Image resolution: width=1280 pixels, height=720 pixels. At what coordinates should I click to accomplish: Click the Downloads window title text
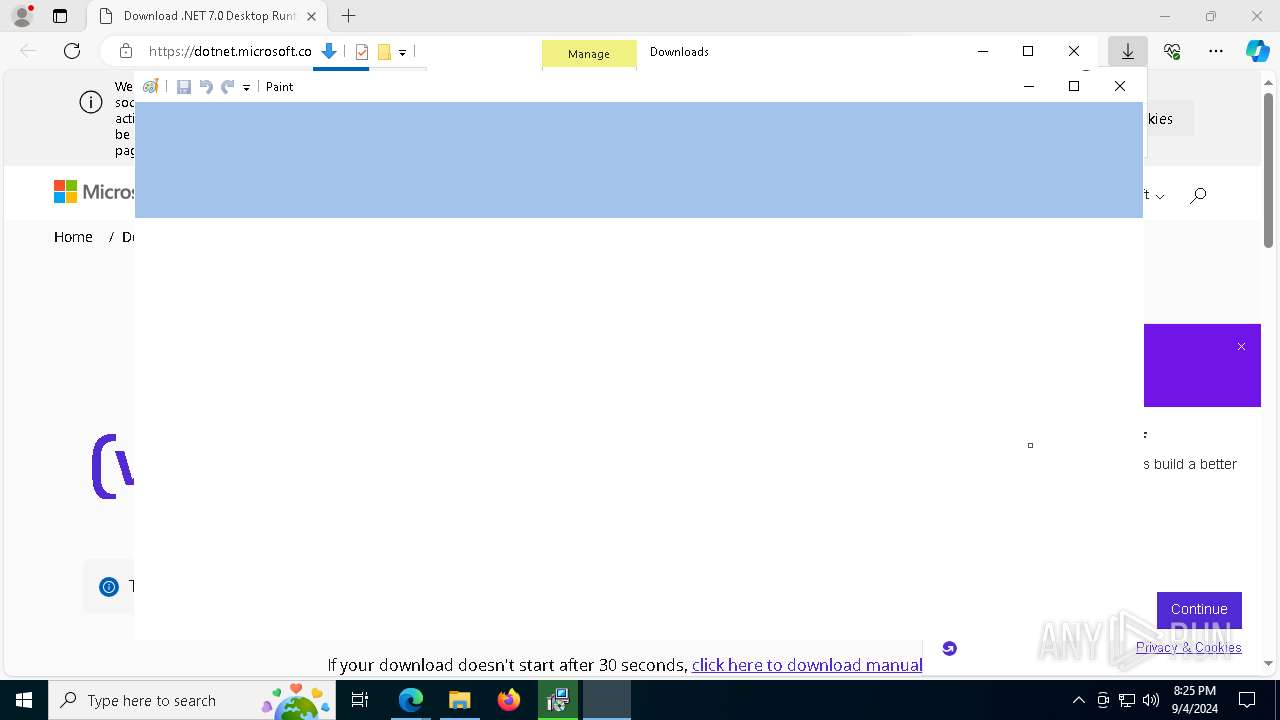coord(679,52)
